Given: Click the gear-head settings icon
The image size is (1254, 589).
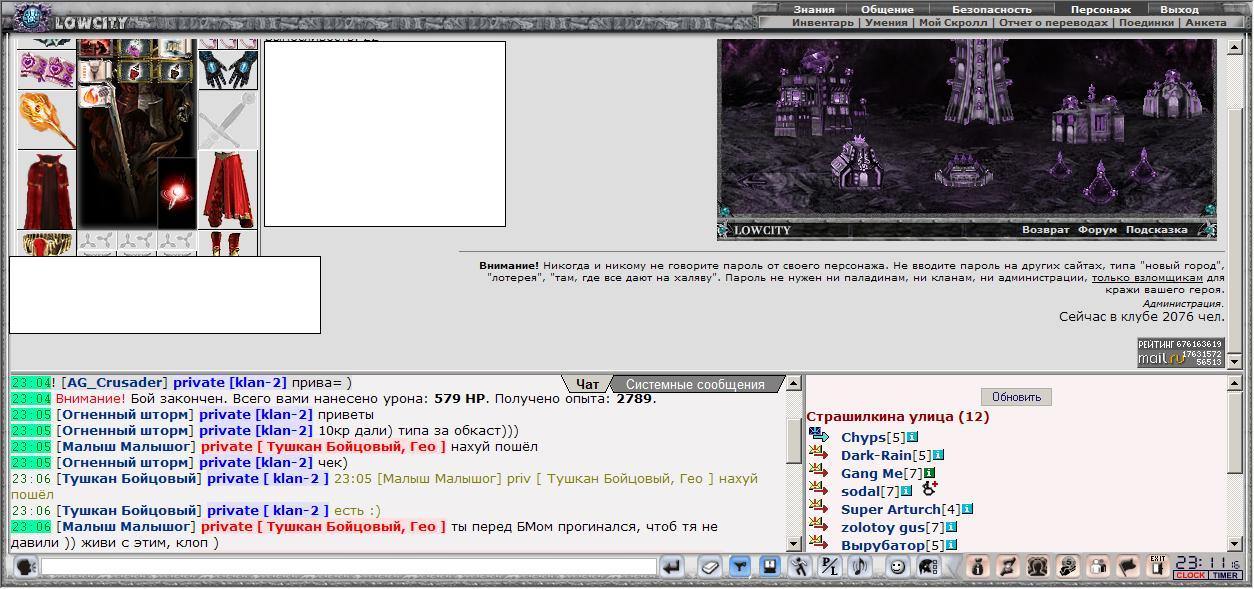Looking at the screenshot, I should (x=1068, y=567).
